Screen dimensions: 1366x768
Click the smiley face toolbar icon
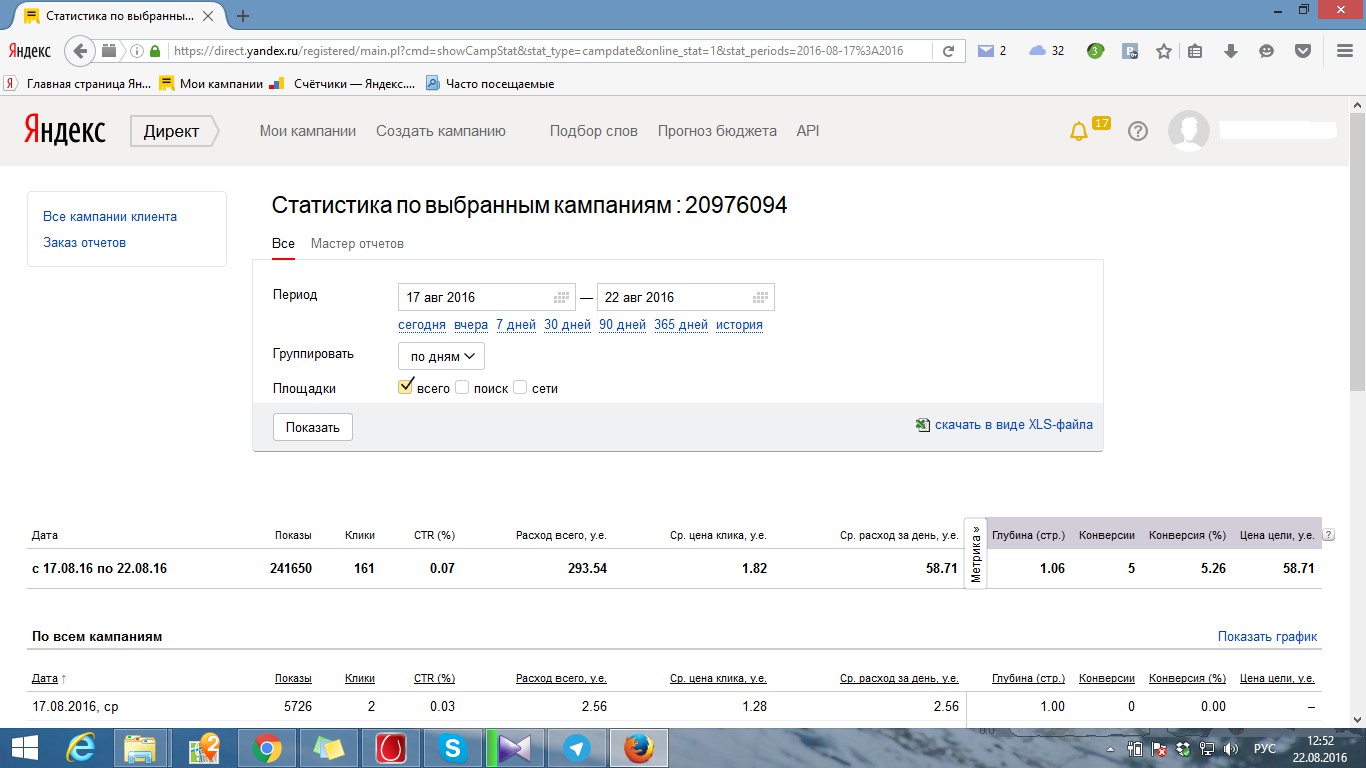1267,51
